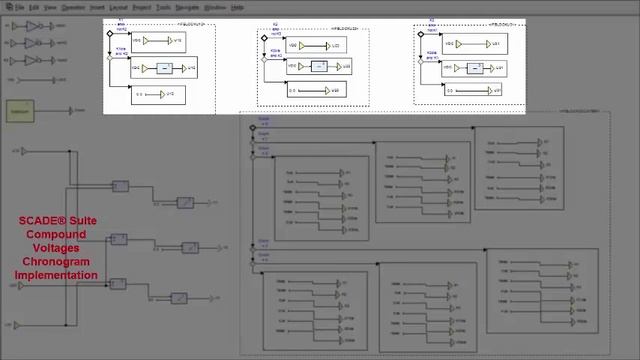Open the Window menu
640x360 pixels.
click(215, 7)
